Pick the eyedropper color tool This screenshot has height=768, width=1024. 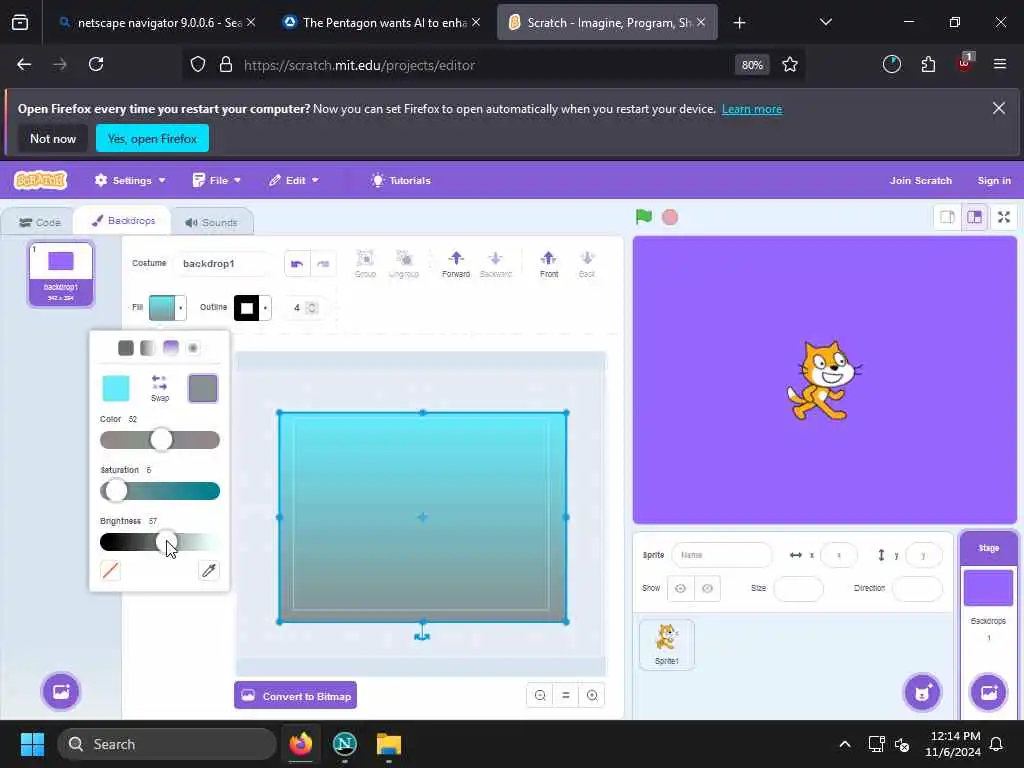[x=209, y=571]
